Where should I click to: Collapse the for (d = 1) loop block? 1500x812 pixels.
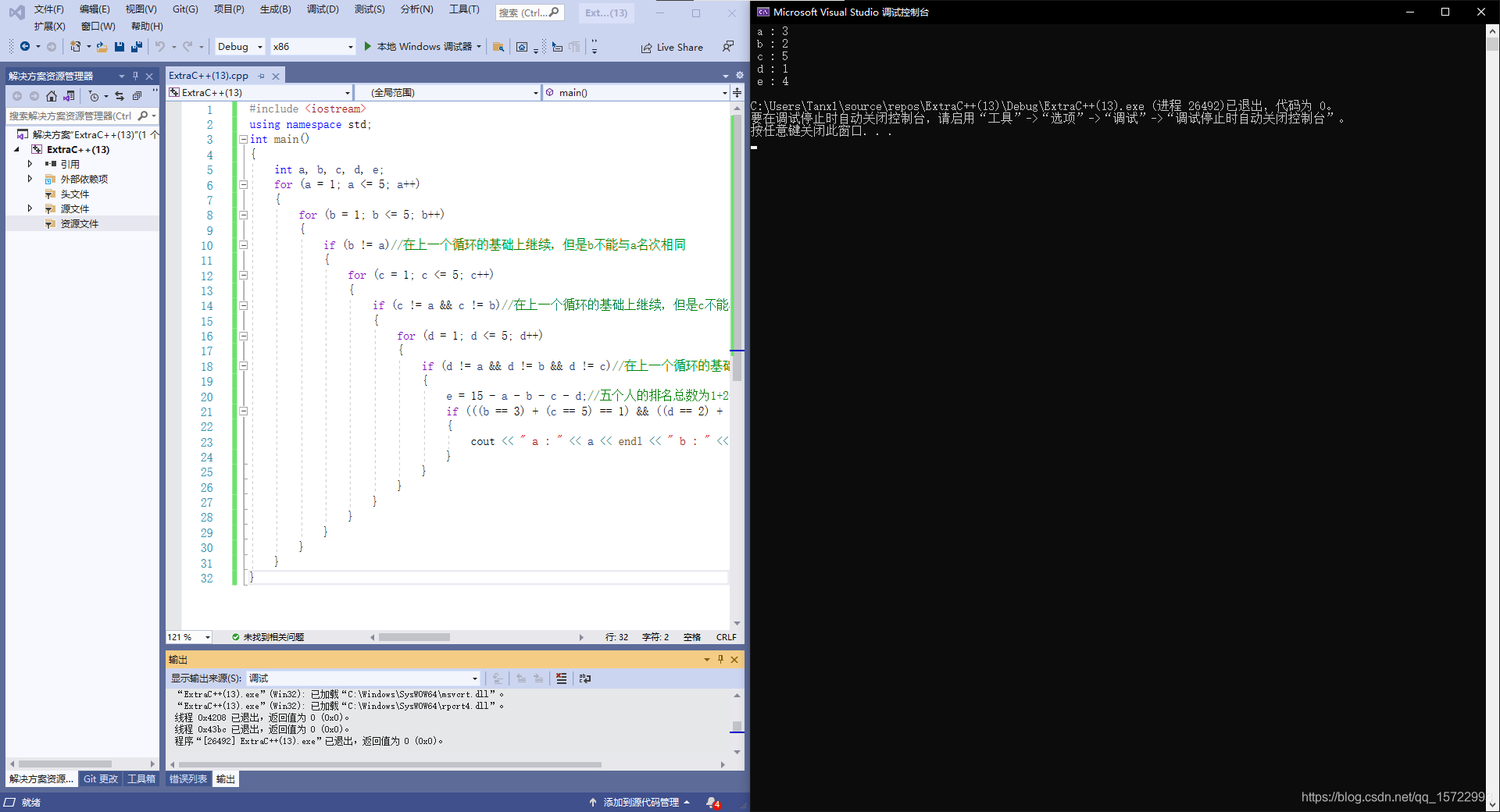(243, 336)
